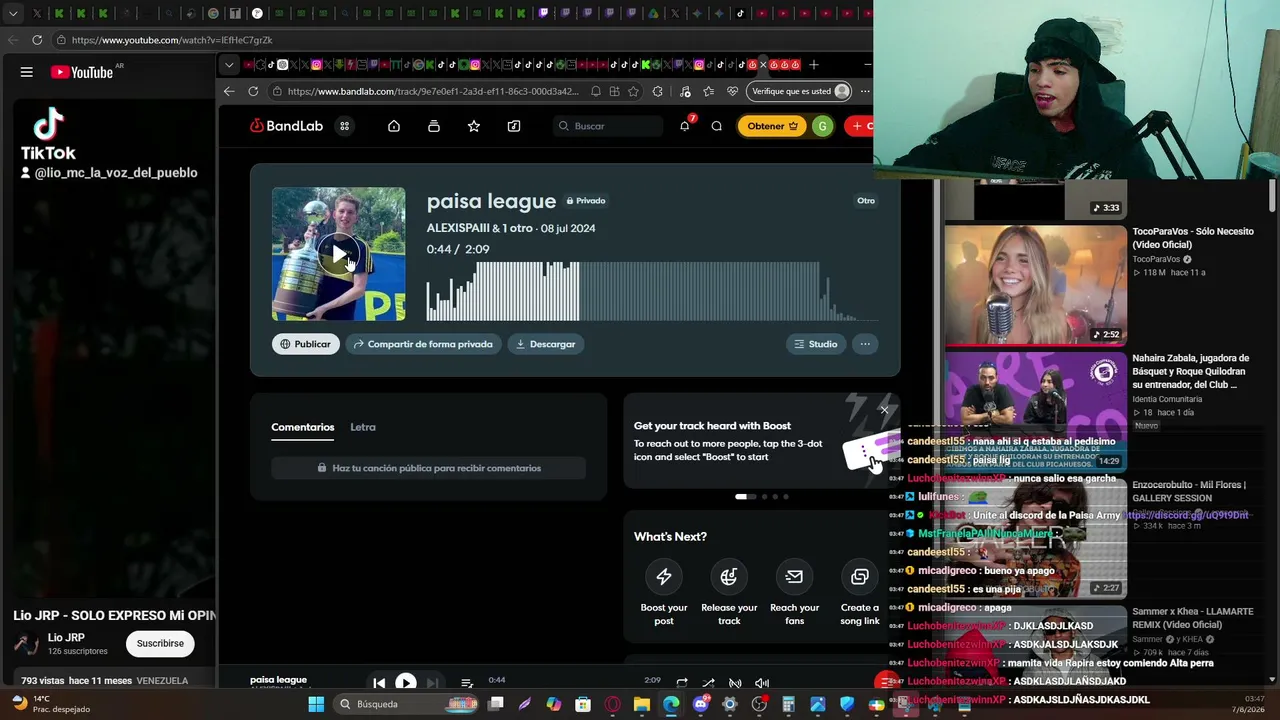Go to the BandLab logo home link

[286, 126]
